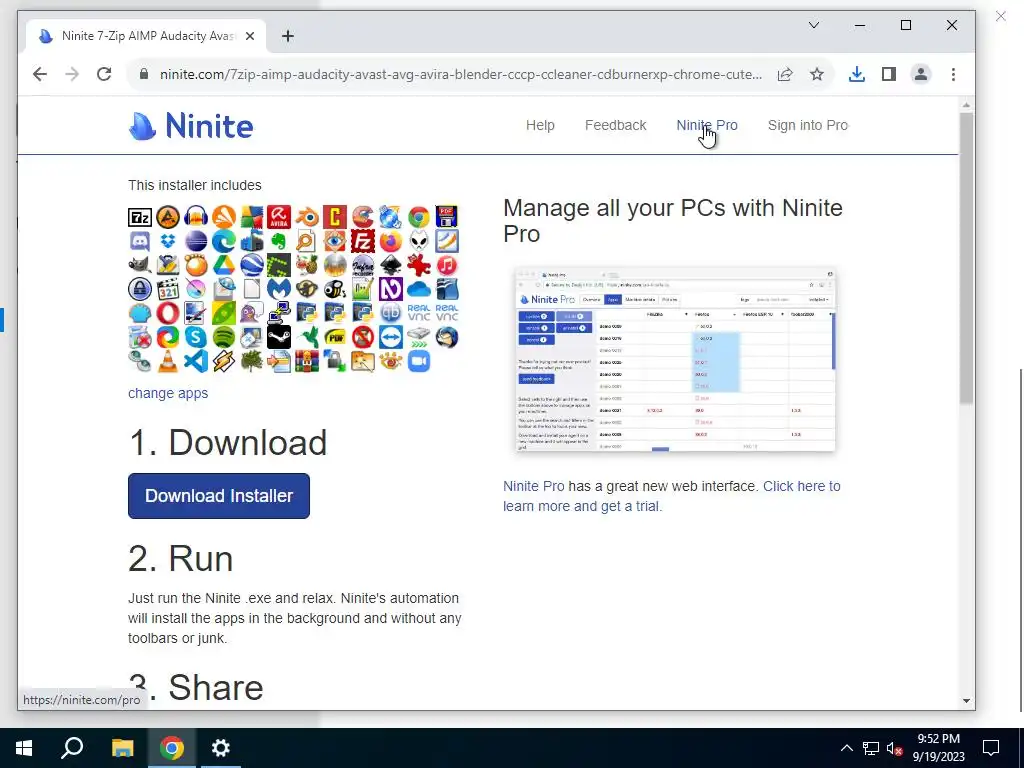Toggle Chrome side panel
Screen dimensions: 1024x768
coord(889,74)
